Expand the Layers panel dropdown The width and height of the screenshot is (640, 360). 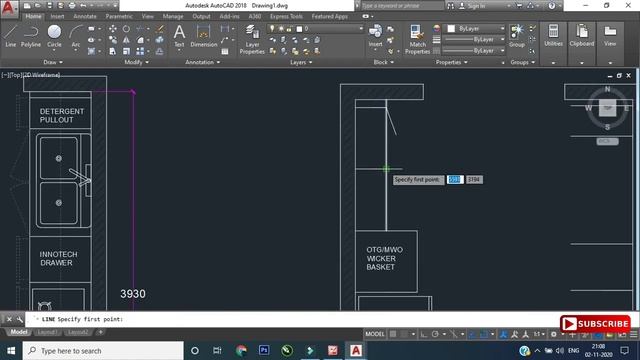point(301,62)
